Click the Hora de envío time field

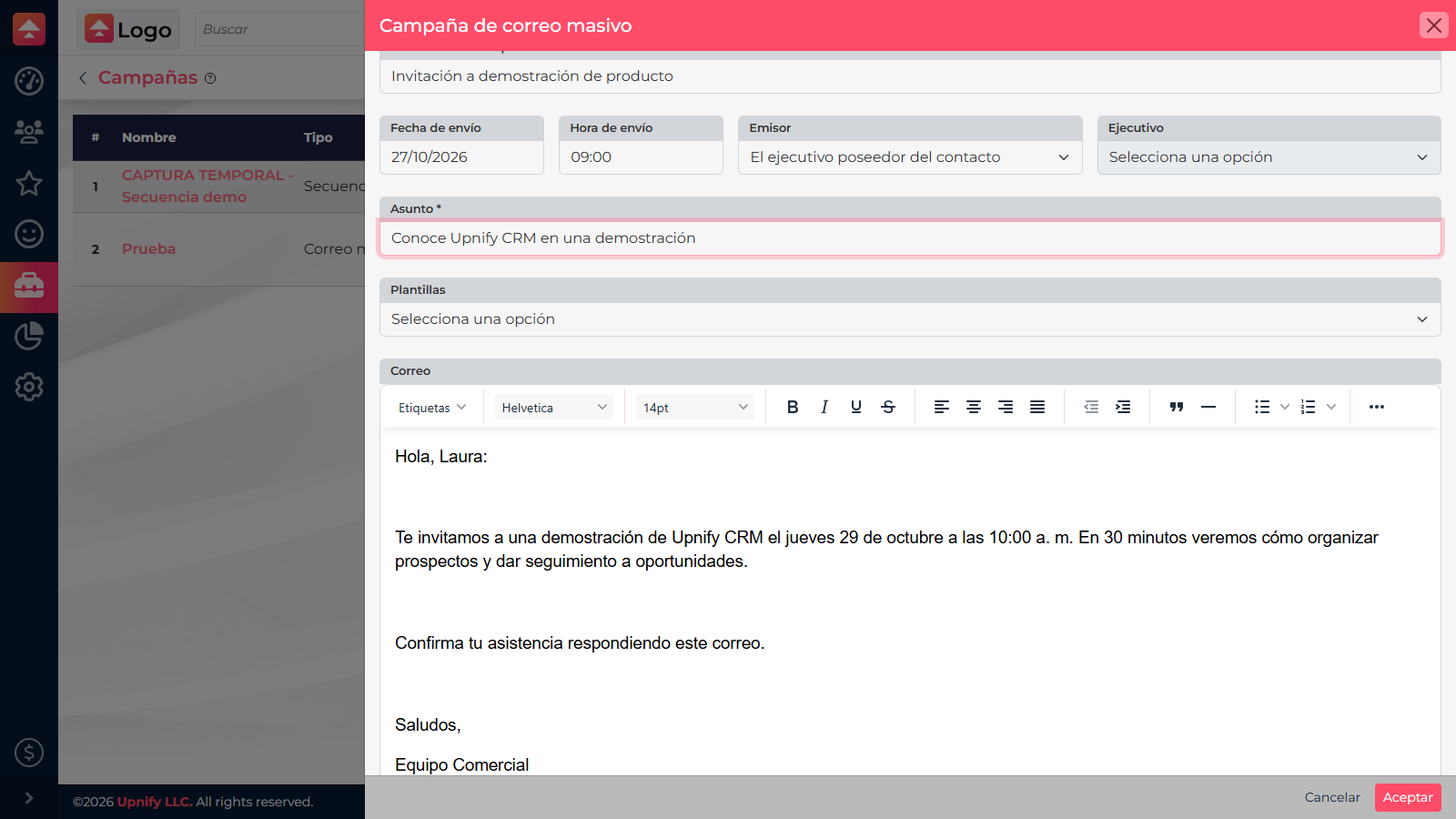coord(641,157)
